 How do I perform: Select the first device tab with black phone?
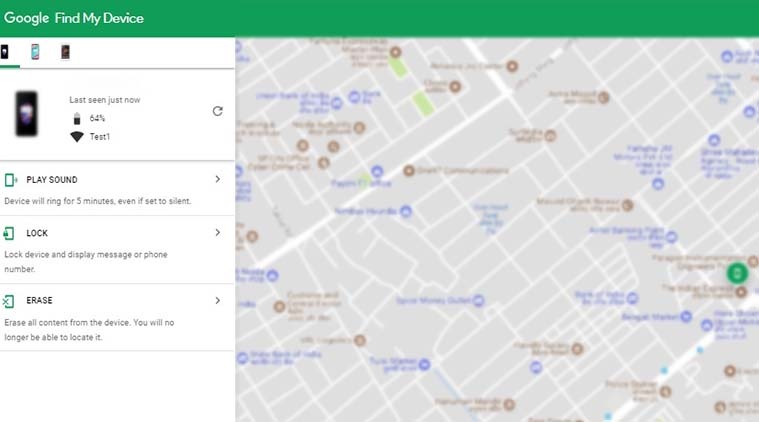[4, 52]
